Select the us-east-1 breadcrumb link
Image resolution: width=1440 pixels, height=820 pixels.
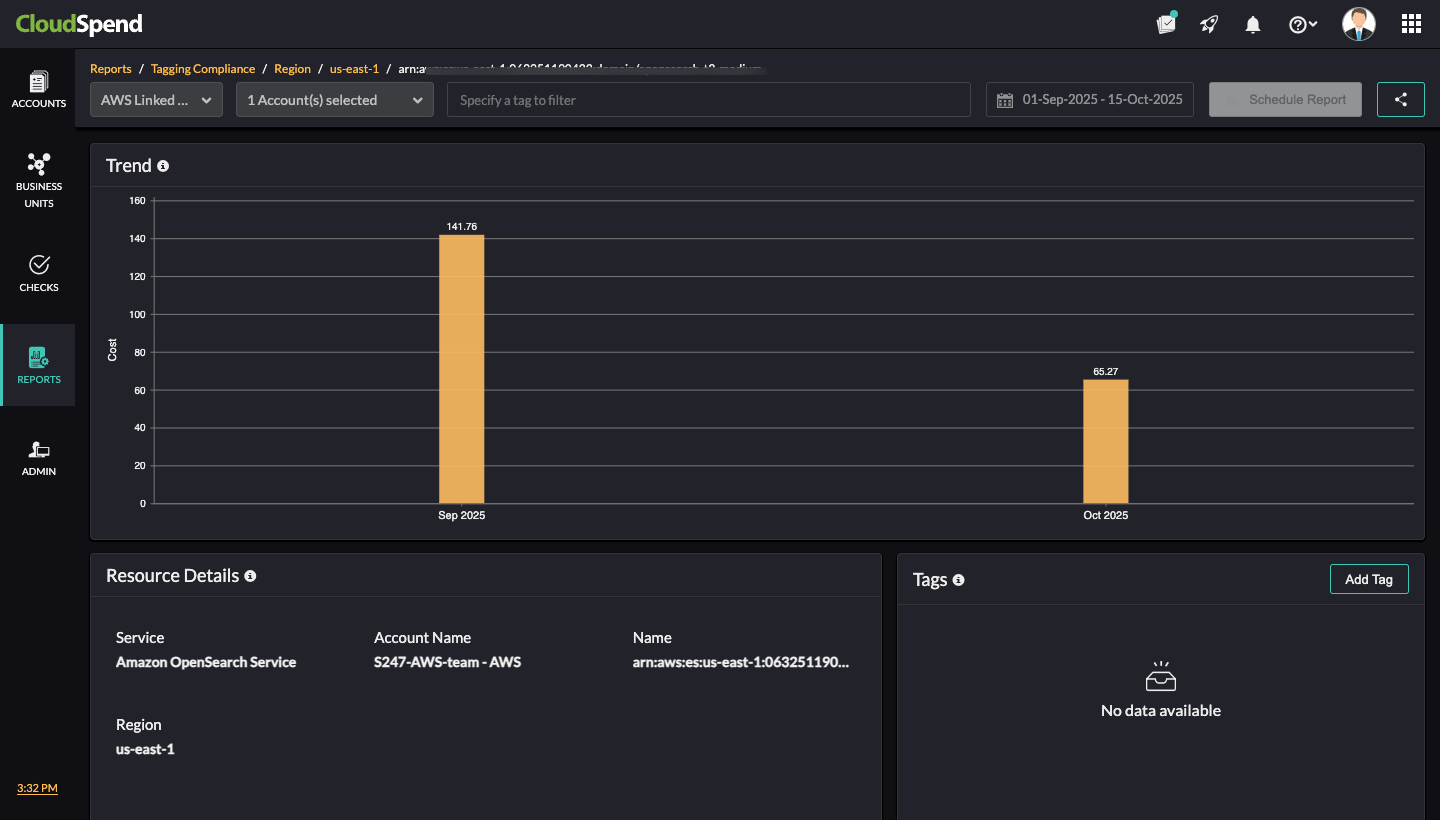(x=354, y=68)
